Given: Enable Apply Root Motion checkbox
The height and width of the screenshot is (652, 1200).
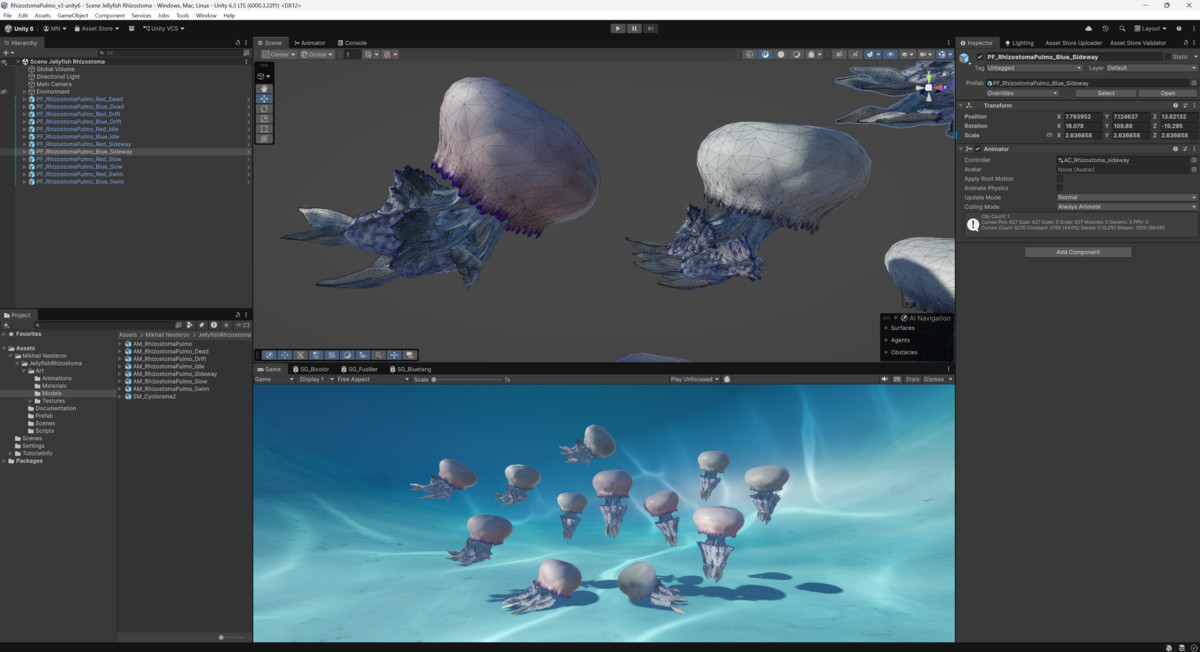Looking at the screenshot, I should pos(1060,179).
